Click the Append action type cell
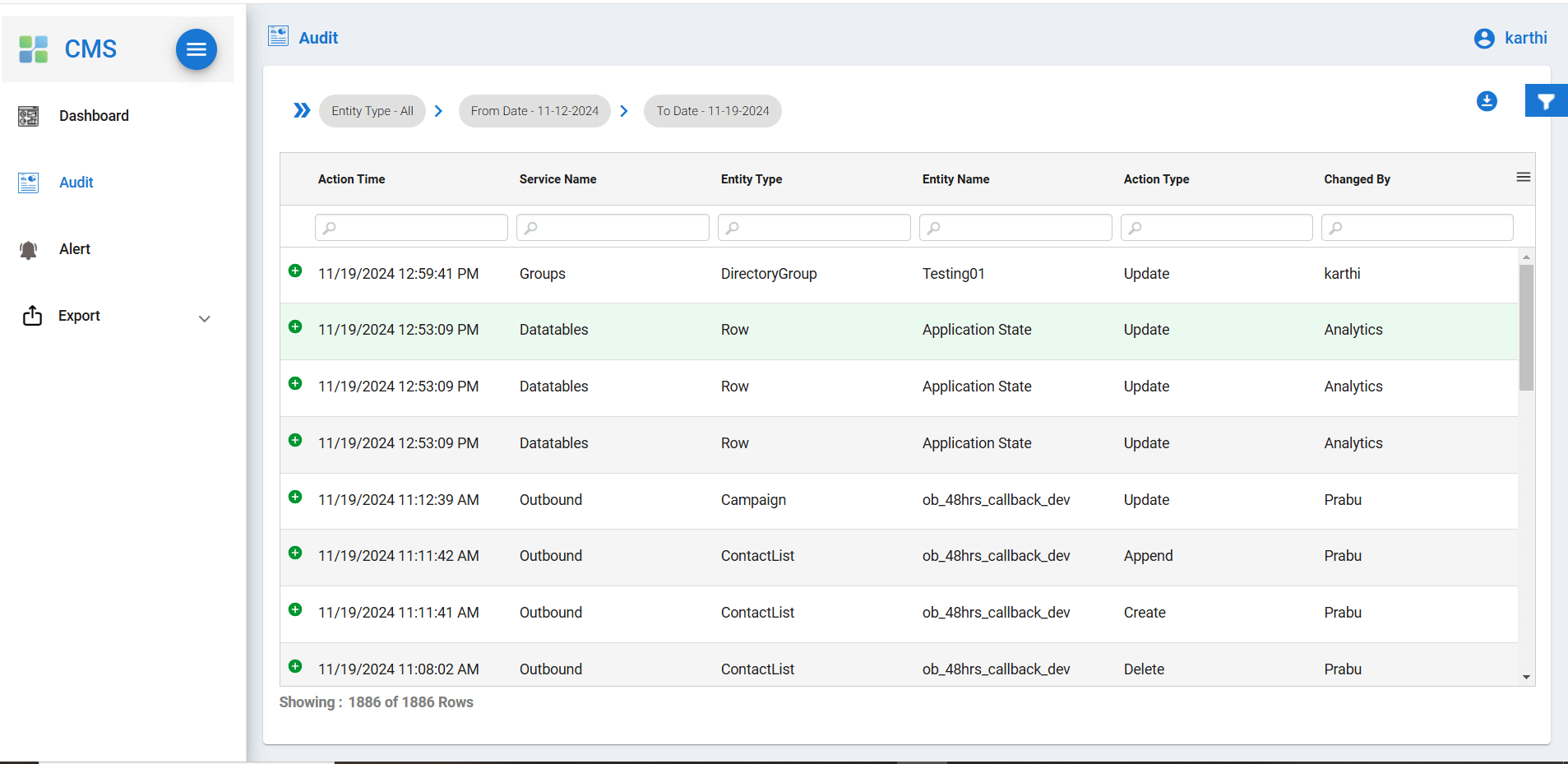This screenshot has height=764, width=1568. [1148, 556]
